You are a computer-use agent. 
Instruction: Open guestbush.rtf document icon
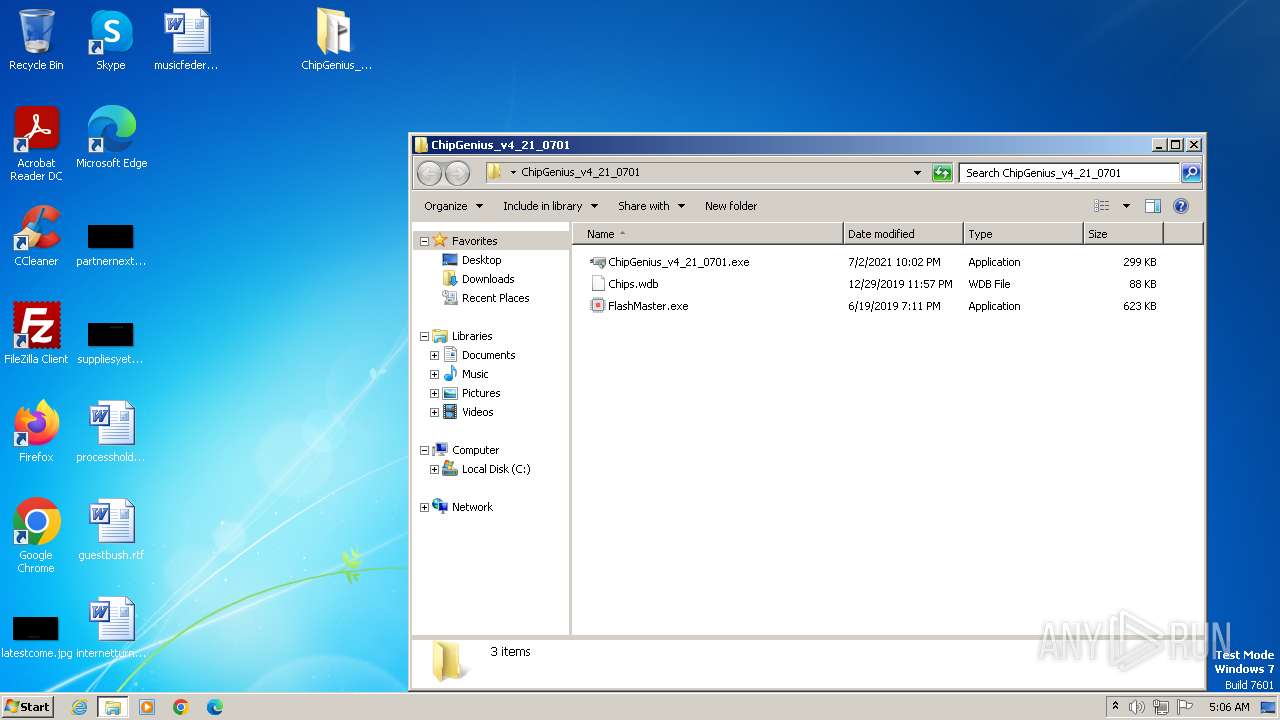111,530
